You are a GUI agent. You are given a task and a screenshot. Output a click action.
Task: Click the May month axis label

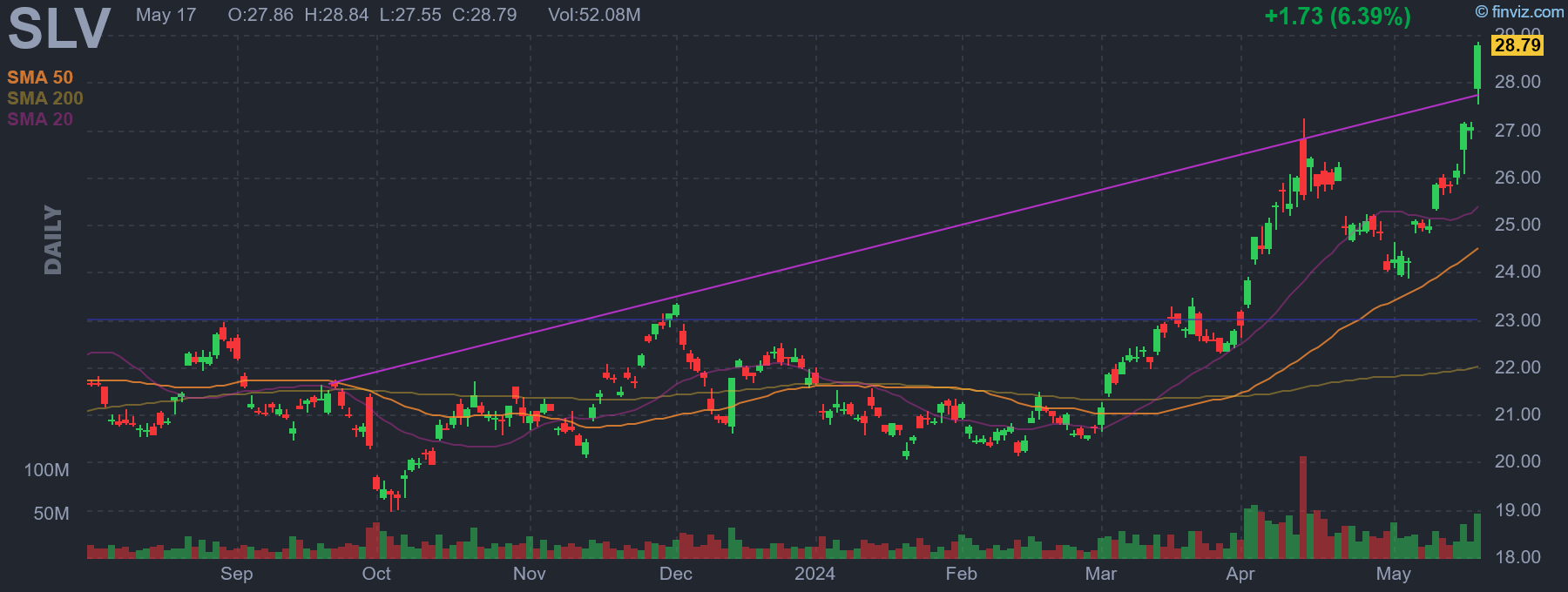(x=1393, y=574)
